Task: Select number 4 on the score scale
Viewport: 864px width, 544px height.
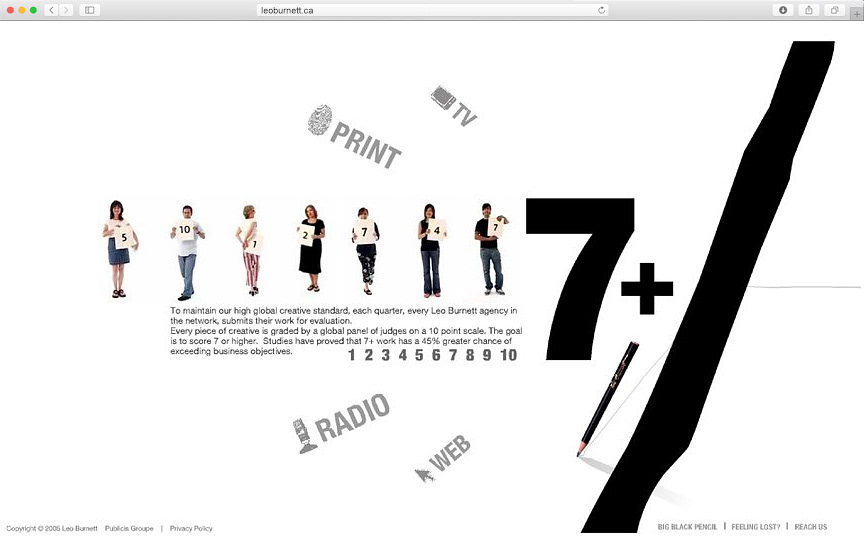Action: [x=403, y=355]
